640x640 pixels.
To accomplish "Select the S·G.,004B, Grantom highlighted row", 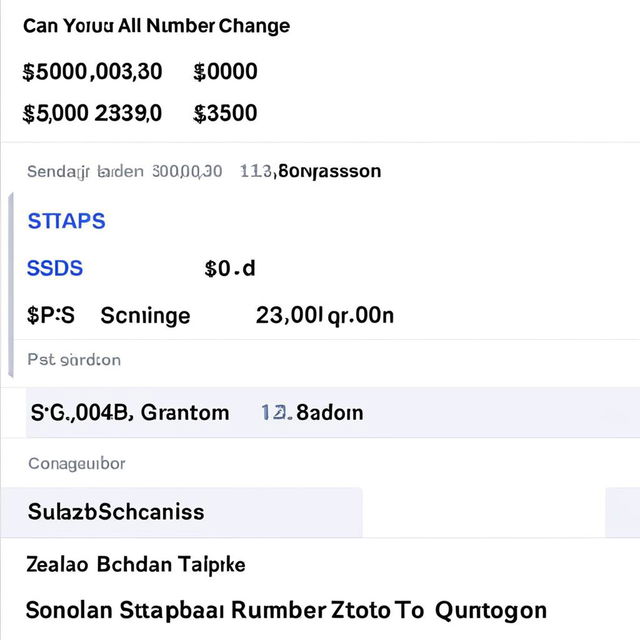I will pos(333,413).
